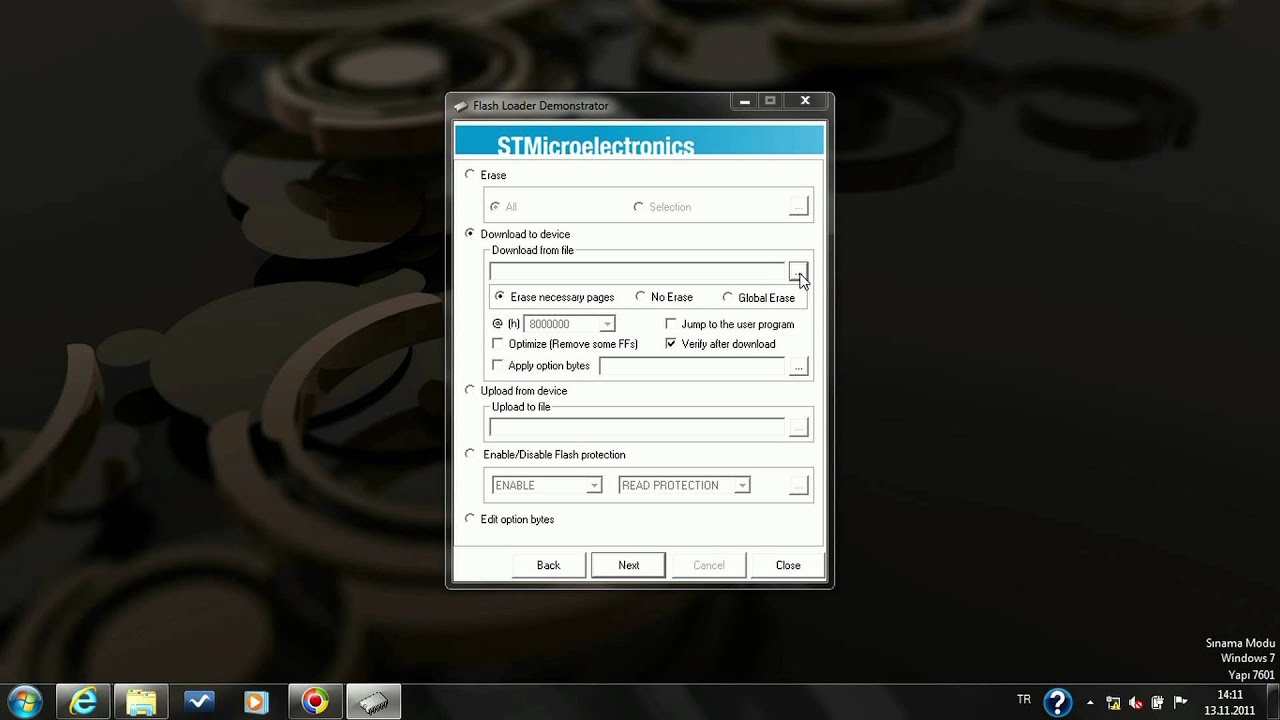This screenshot has height=720, width=1280.
Task: Click browse button for Erase selection
Action: 797,206
